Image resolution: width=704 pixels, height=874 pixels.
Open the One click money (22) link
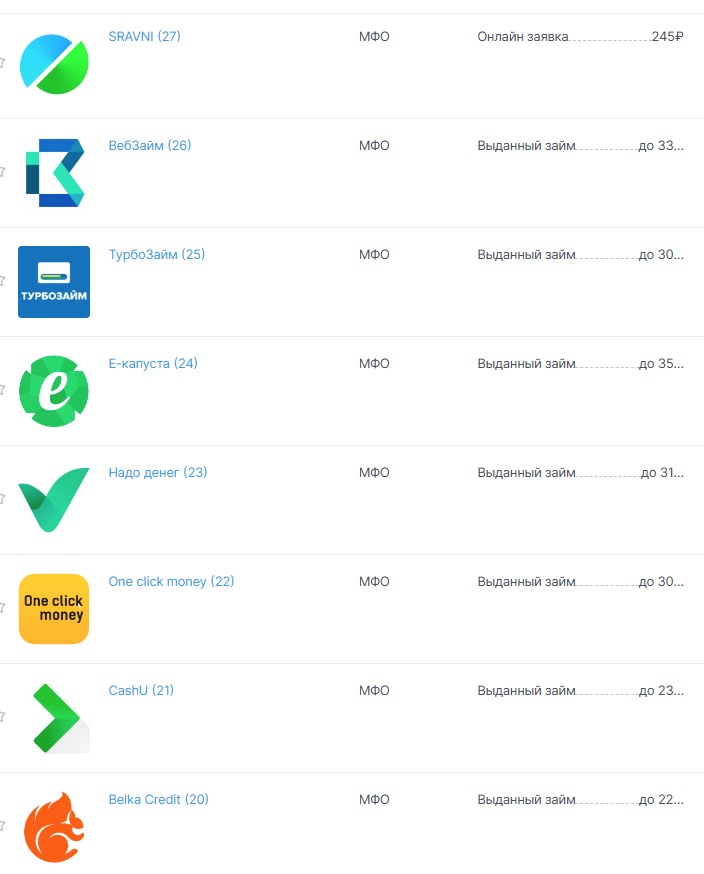point(171,581)
